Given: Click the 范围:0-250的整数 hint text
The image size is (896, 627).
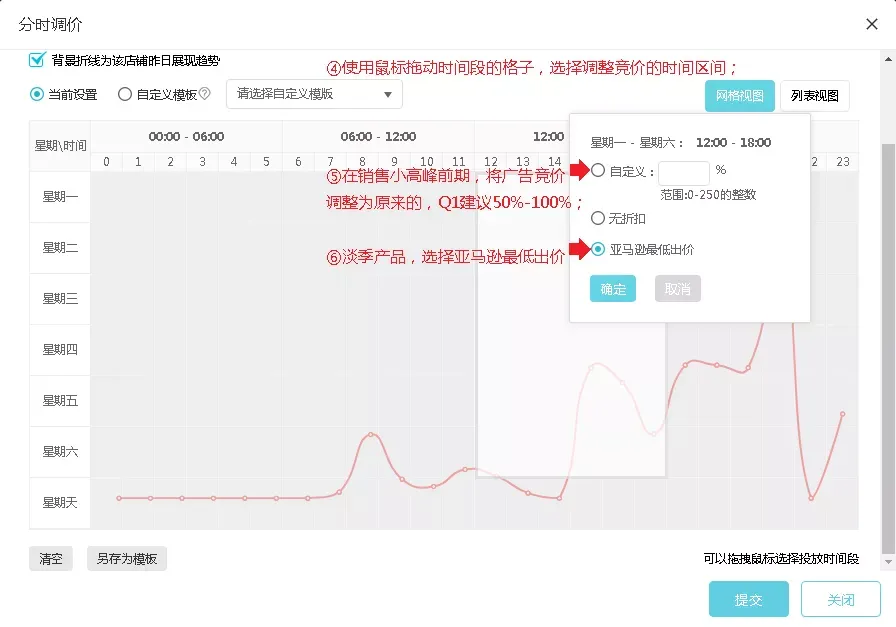Looking at the screenshot, I should point(708,195).
